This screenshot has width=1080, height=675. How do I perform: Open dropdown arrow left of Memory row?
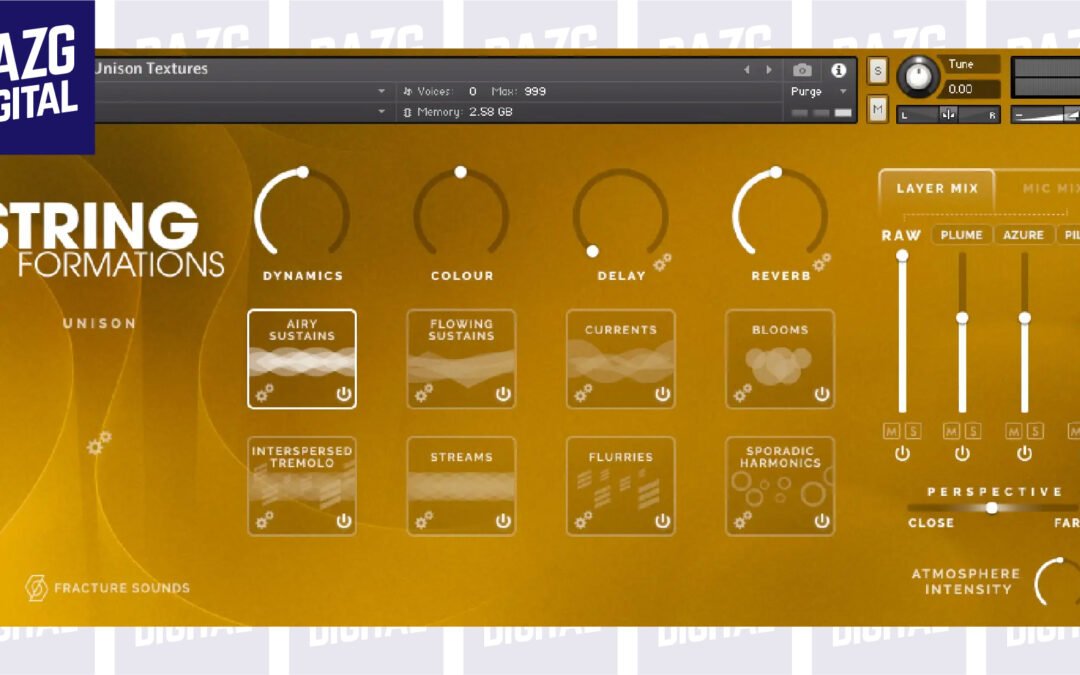coord(382,112)
